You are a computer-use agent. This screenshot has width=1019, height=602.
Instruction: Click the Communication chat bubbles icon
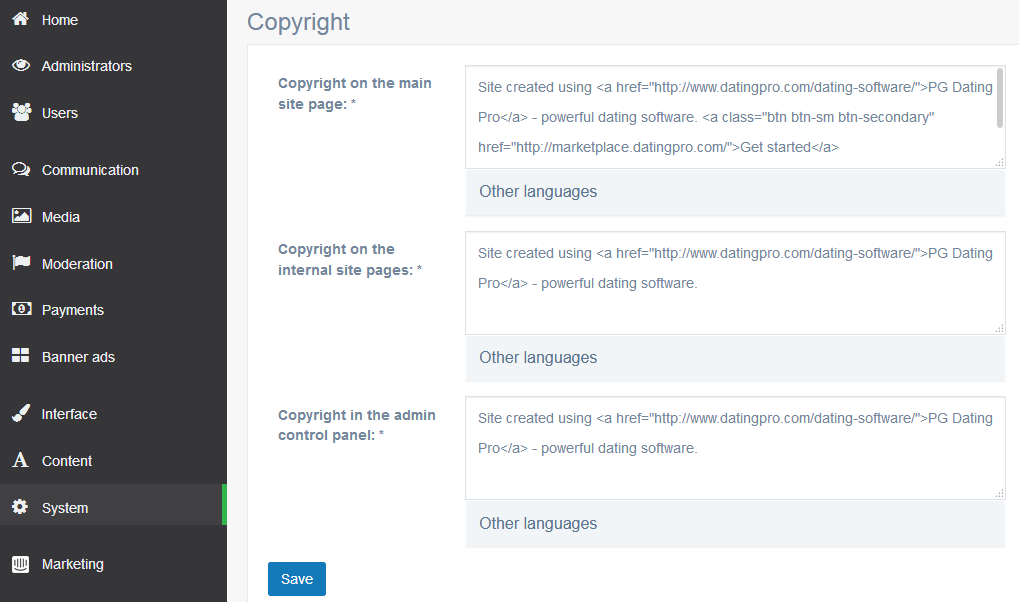point(20,170)
